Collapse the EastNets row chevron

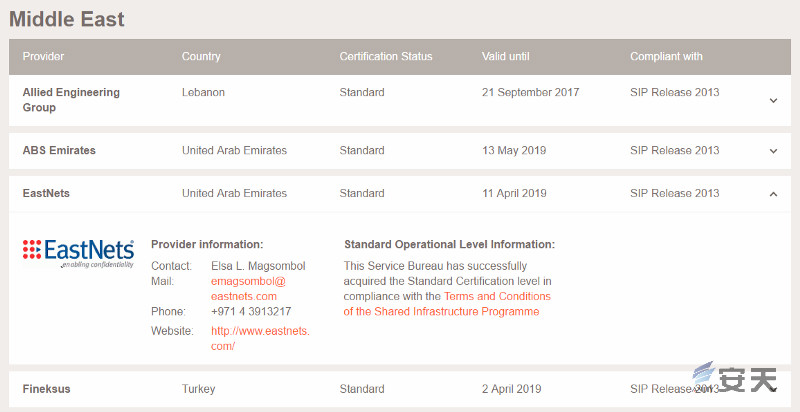(x=773, y=194)
